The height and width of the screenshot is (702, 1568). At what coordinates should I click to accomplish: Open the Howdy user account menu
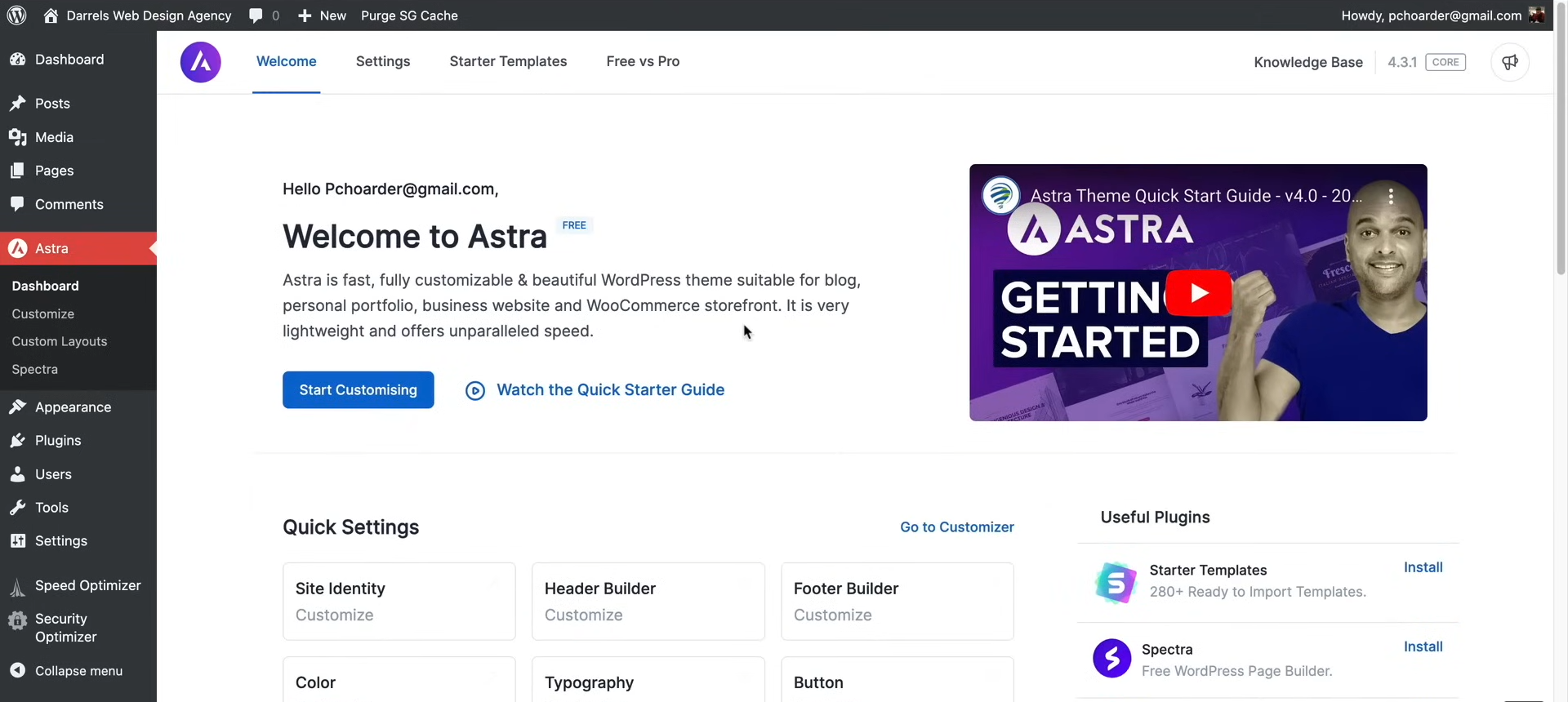click(x=1441, y=16)
